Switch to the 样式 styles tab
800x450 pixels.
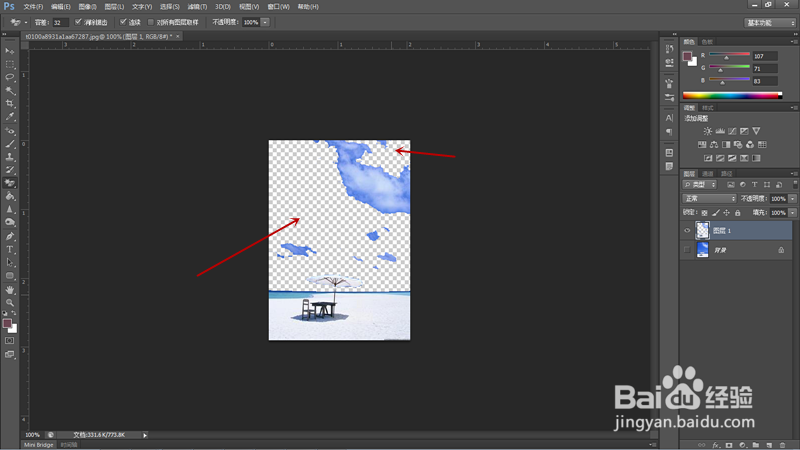pos(708,108)
